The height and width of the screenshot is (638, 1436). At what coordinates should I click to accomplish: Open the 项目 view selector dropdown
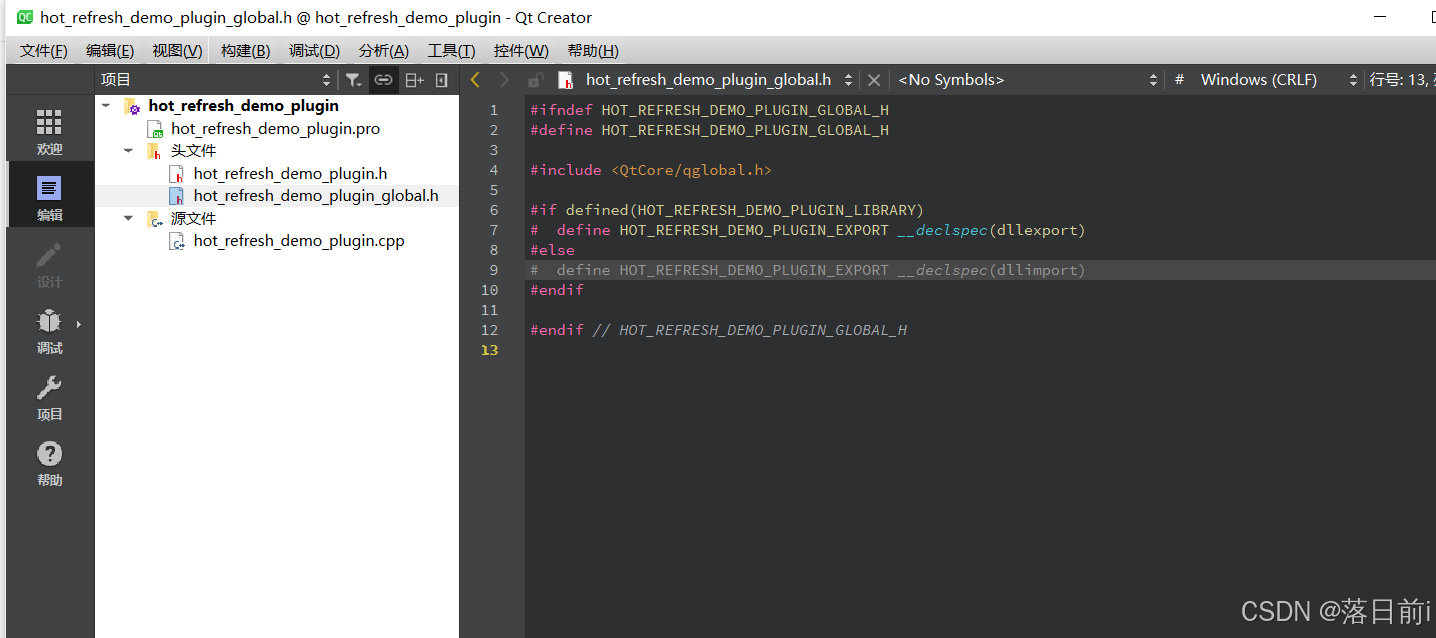pyautogui.click(x=215, y=80)
